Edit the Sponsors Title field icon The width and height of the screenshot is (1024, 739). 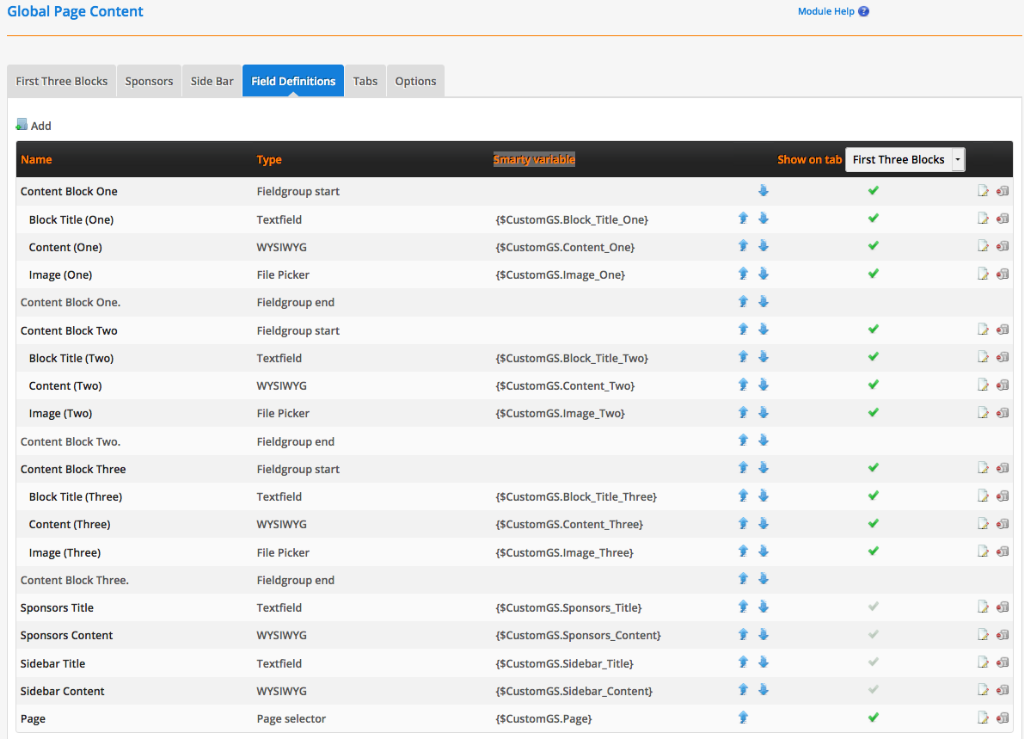click(x=983, y=607)
